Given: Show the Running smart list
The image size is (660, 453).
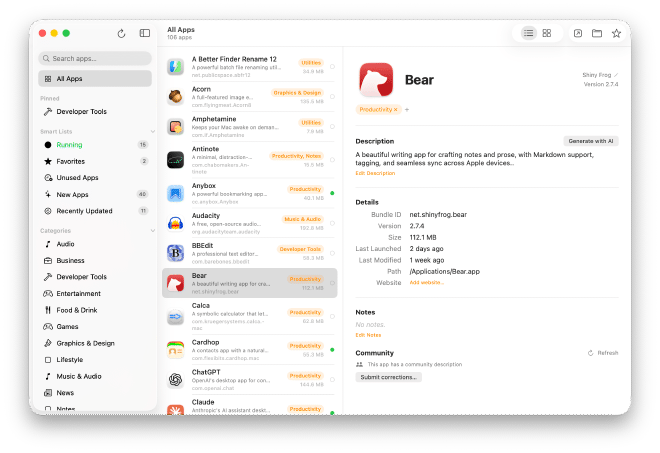Looking at the screenshot, I should pyautogui.click(x=95, y=145).
